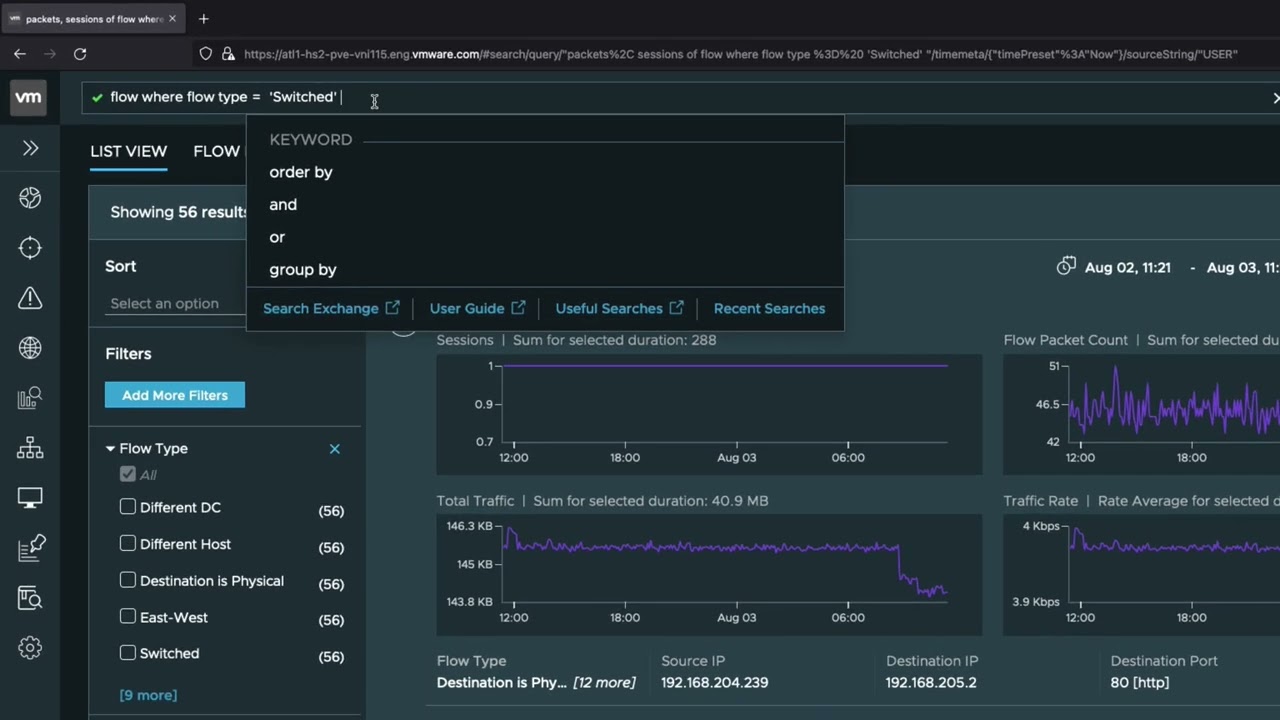
Task: Expand the left sidebar with double chevron
Action: pyautogui.click(x=30, y=148)
